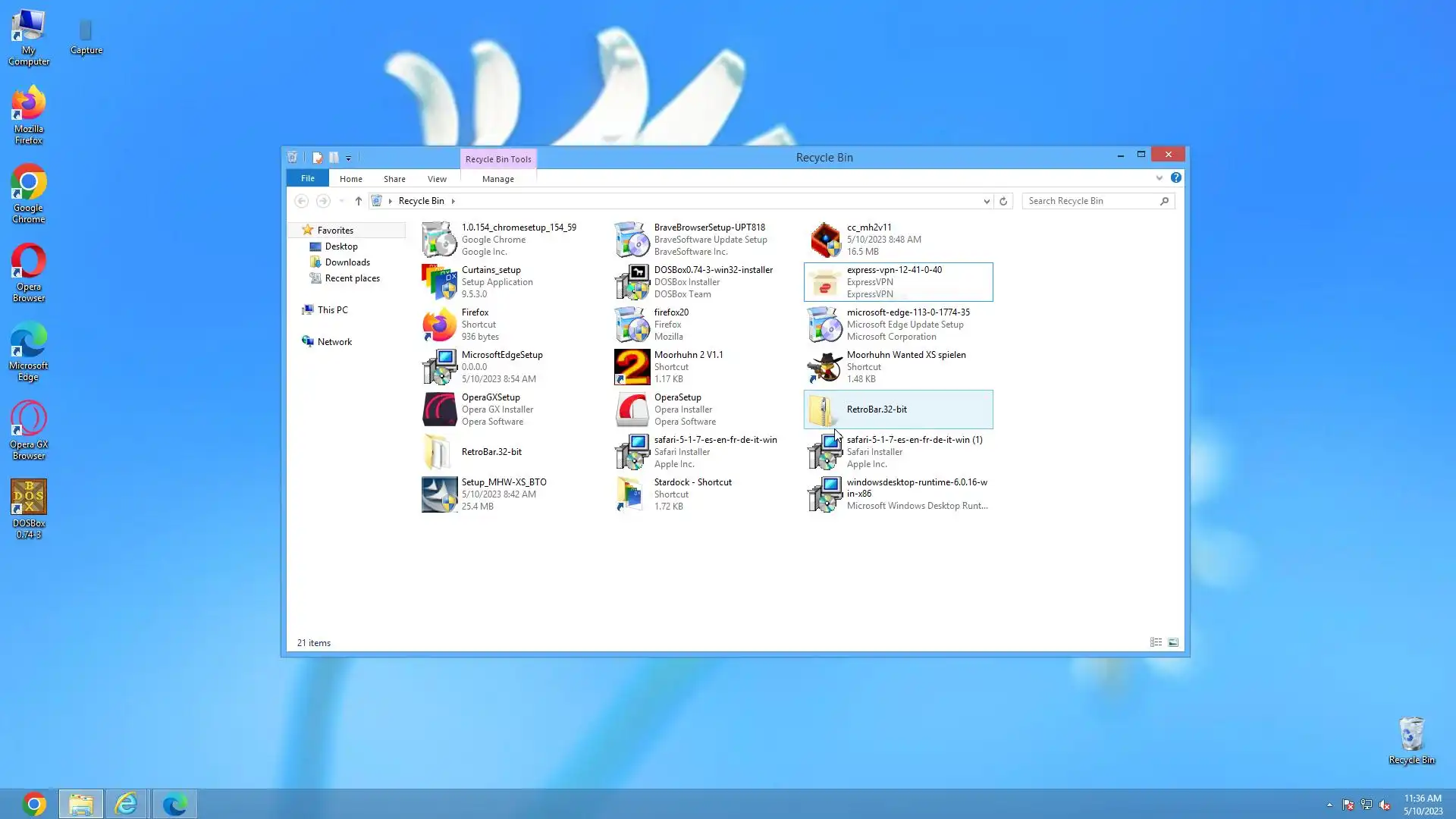Select the Moorhuhn Wanted XS spielen icon
Image resolution: width=1456 pixels, height=819 pixels.
pos(824,367)
